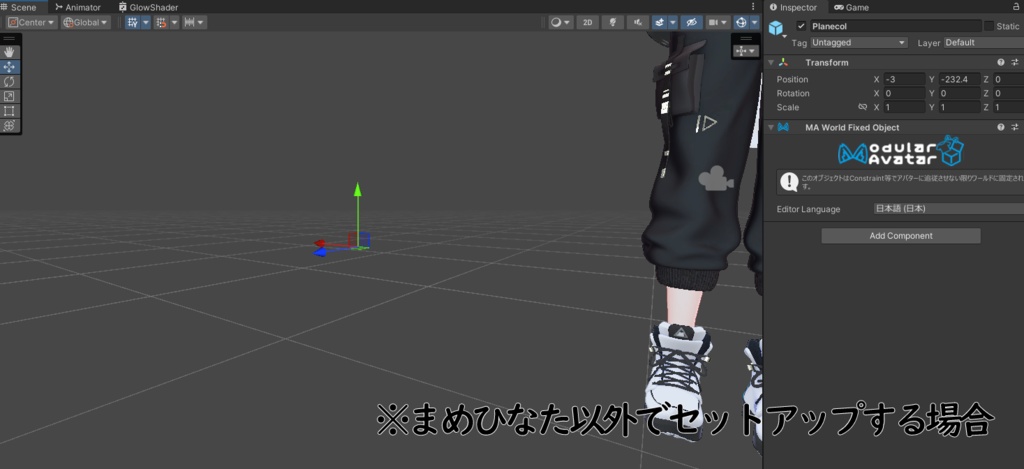The height and width of the screenshot is (469, 1024).
Task: Click the green Y-axis gizmo arrow
Action: click(x=357, y=190)
